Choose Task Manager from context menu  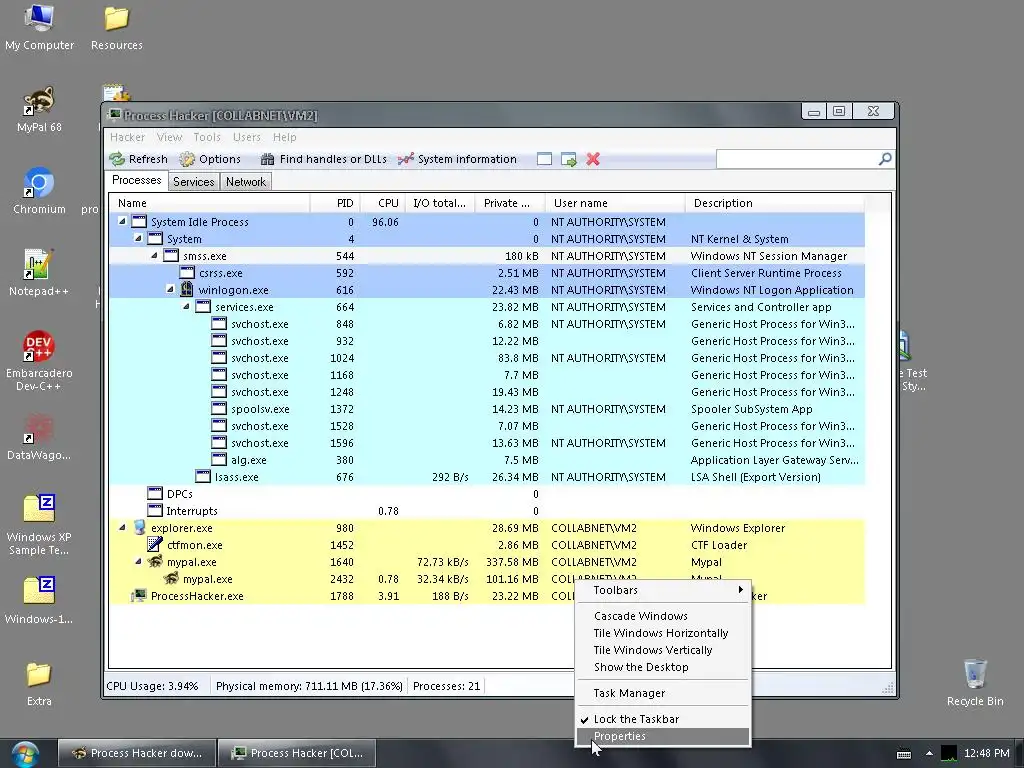pos(663,693)
